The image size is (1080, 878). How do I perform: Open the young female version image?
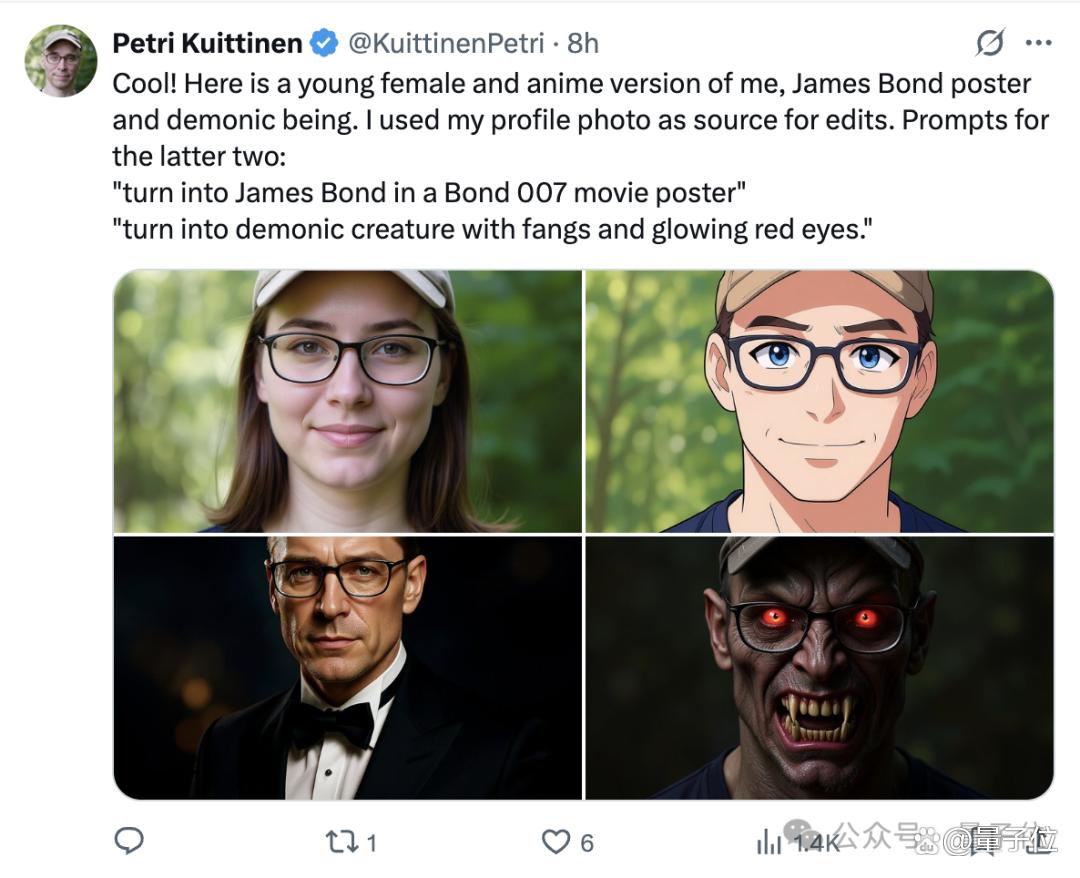pyautogui.click(x=348, y=401)
